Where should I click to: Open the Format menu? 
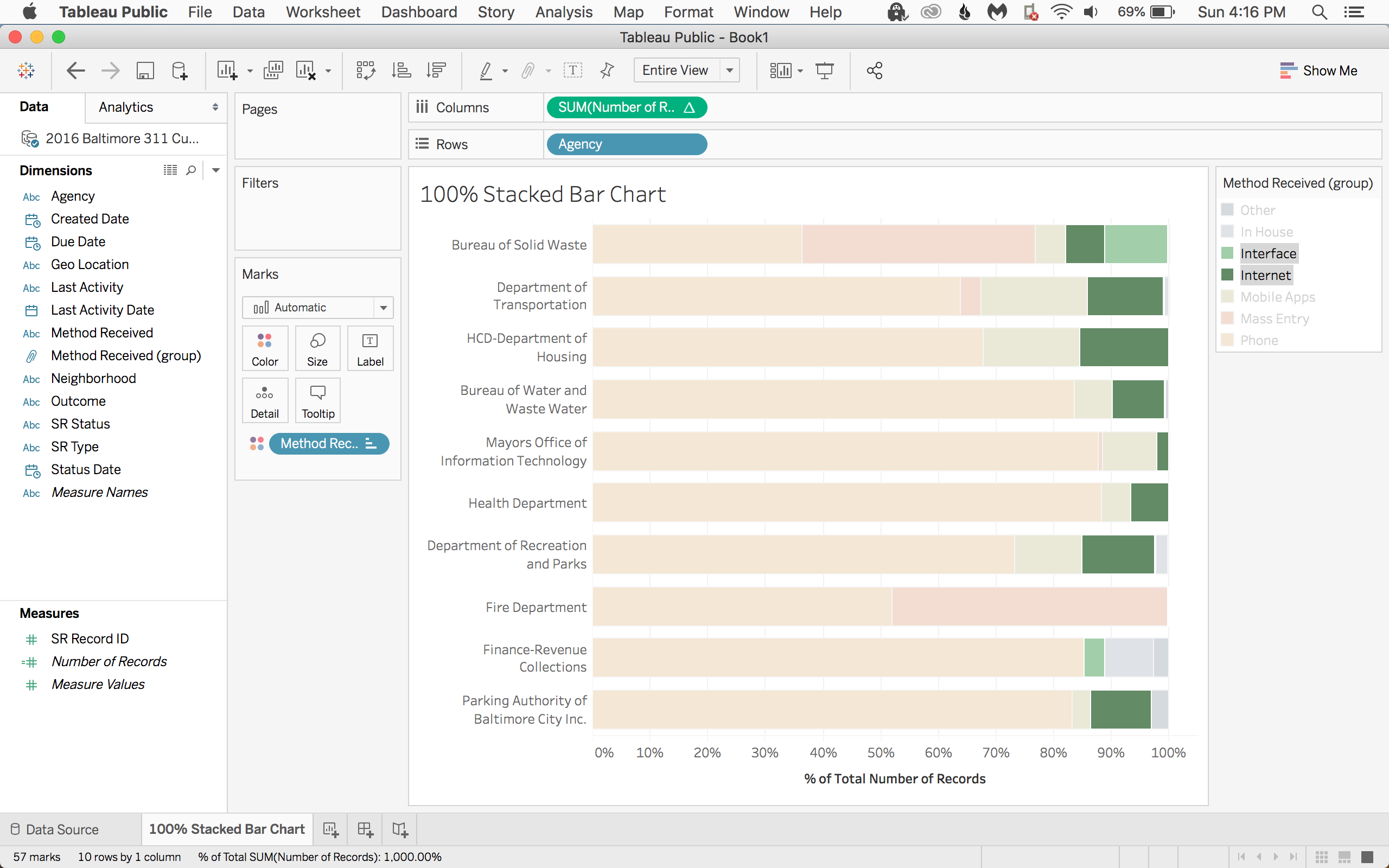click(x=688, y=12)
